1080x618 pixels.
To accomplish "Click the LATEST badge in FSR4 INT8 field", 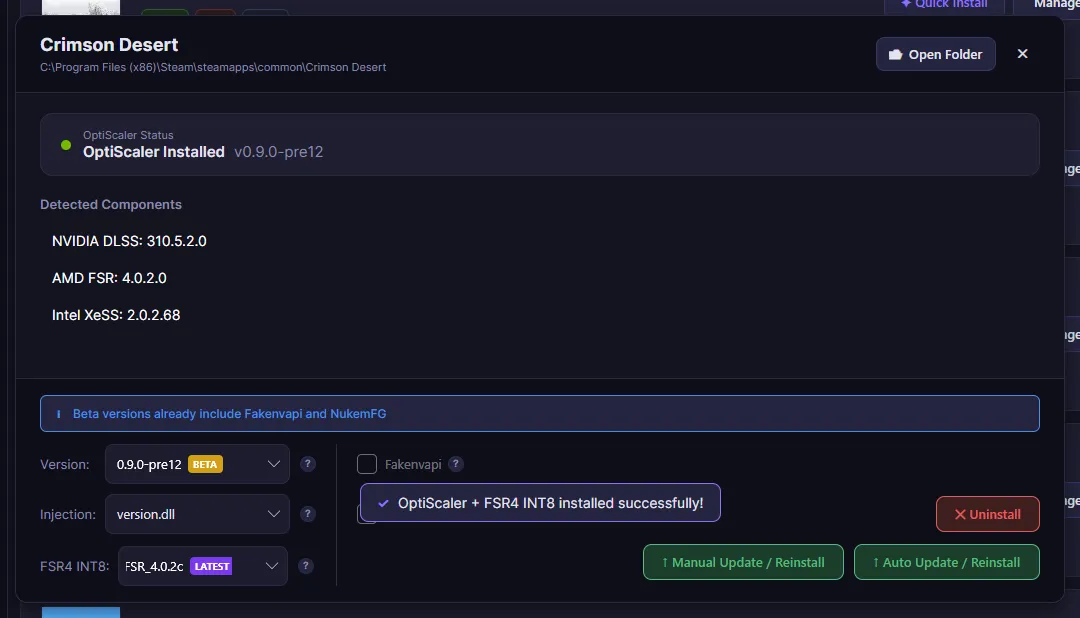I will point(211,566).
